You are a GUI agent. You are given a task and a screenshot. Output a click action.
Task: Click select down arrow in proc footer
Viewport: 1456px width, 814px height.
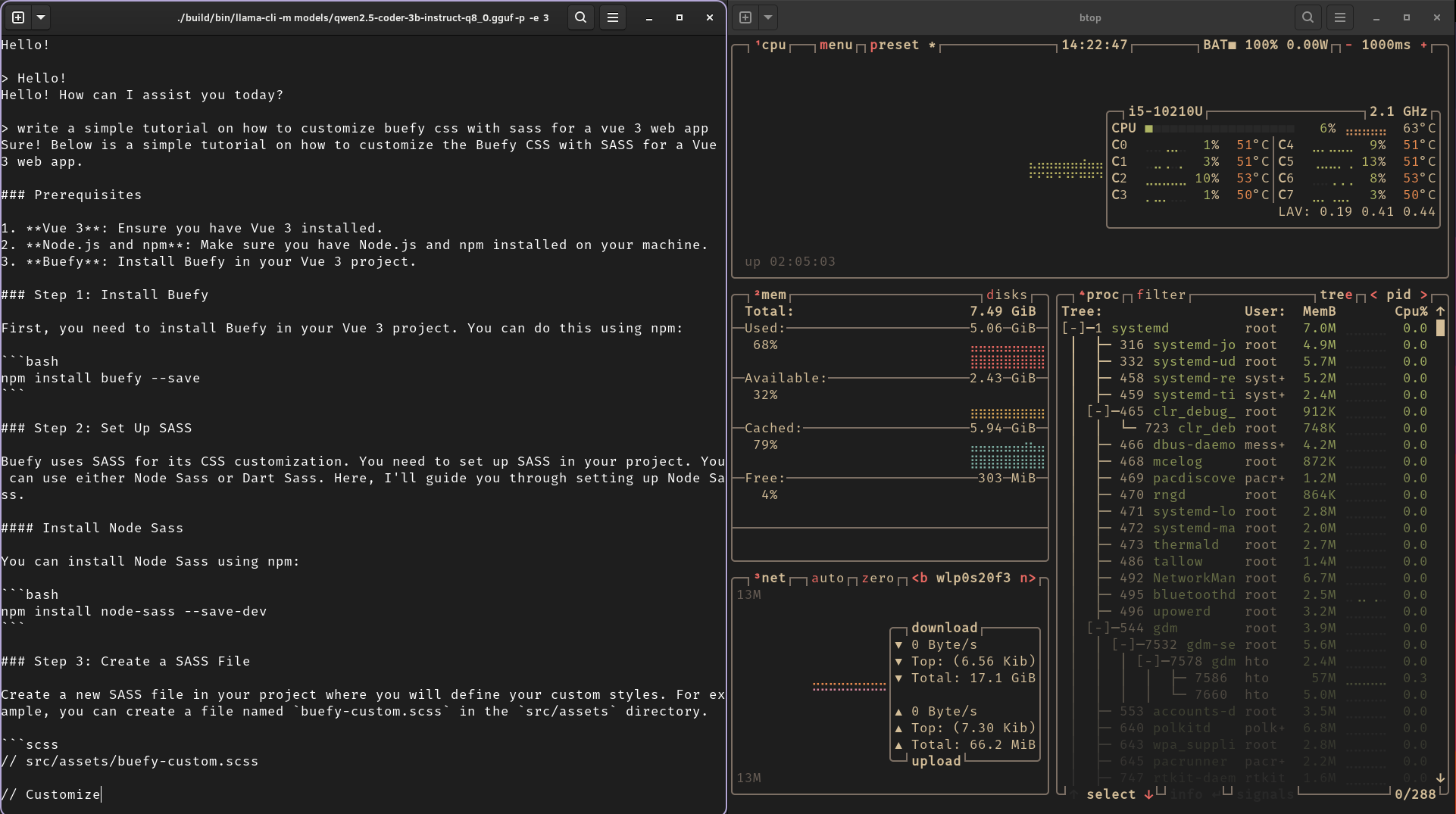coord(1148,794)
